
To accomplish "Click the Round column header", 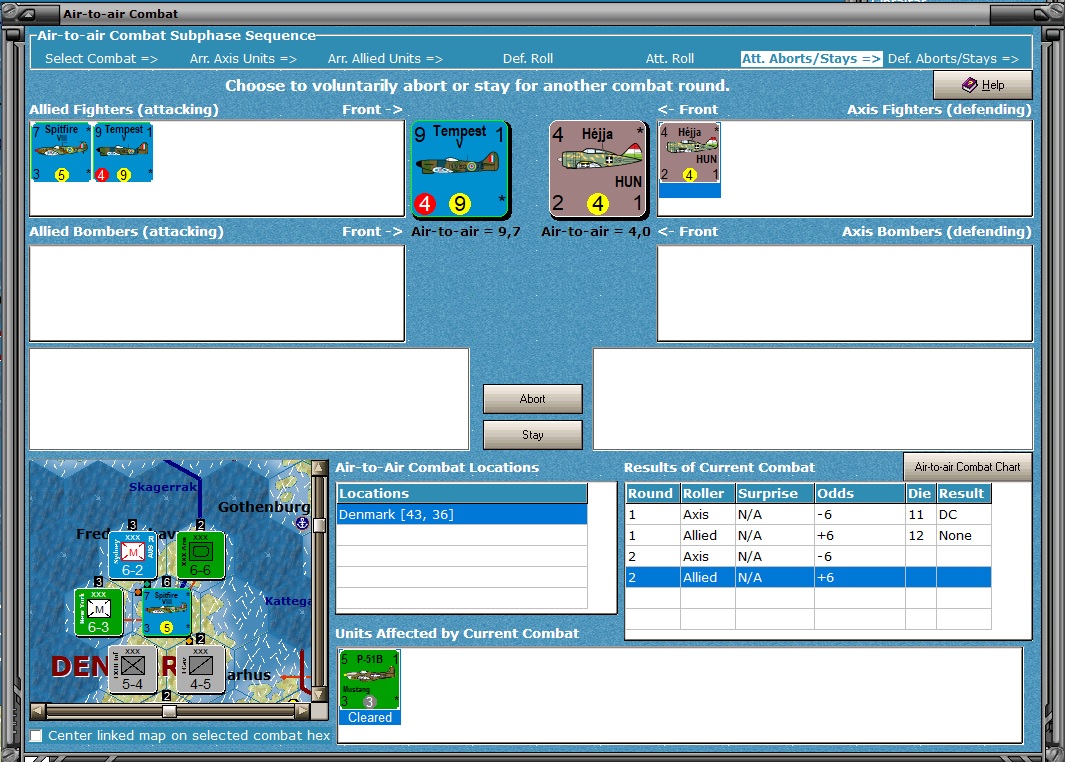I will point(653,493).
